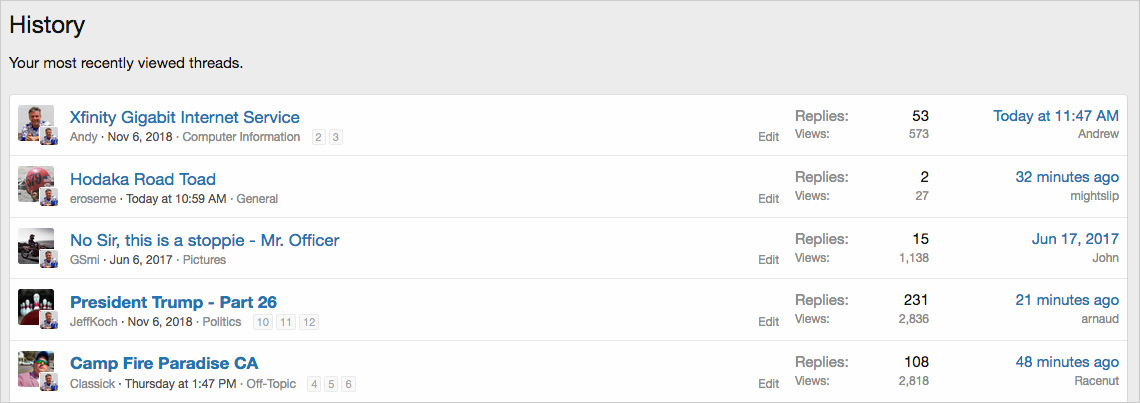View last post dated Today at 11:47 AM
This screenshot has width=1140, height=403.
pyautogui.click(x=1056, y=116)
